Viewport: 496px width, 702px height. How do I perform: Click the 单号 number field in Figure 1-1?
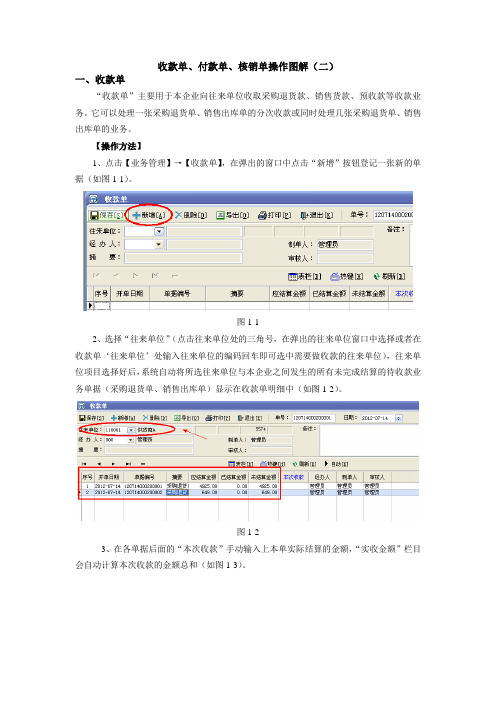point(393,215)
